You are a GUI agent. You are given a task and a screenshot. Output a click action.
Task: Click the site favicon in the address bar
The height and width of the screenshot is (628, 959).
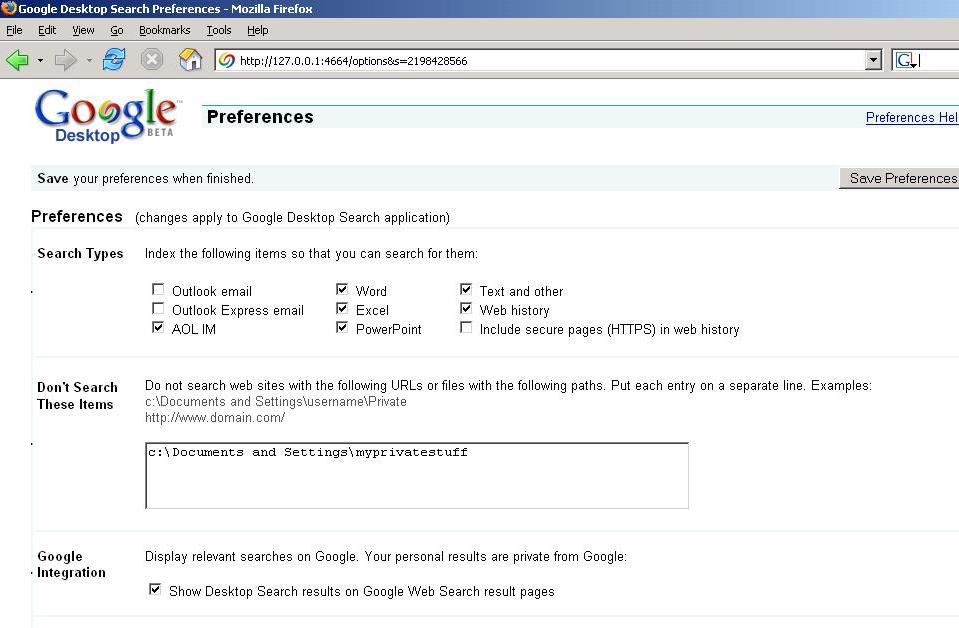point(227,61)
